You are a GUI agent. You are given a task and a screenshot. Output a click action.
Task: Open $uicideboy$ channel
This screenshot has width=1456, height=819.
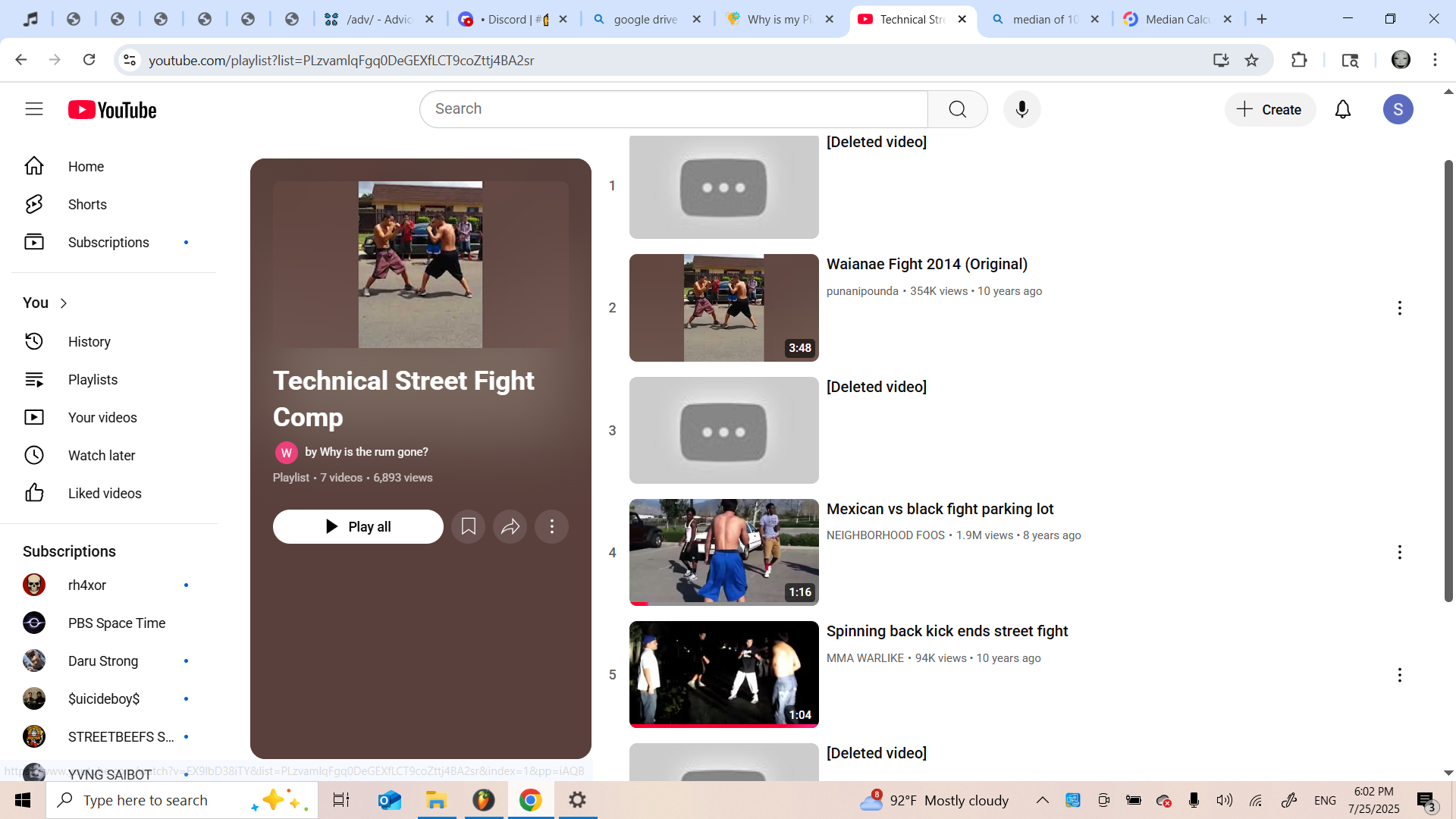114,698
